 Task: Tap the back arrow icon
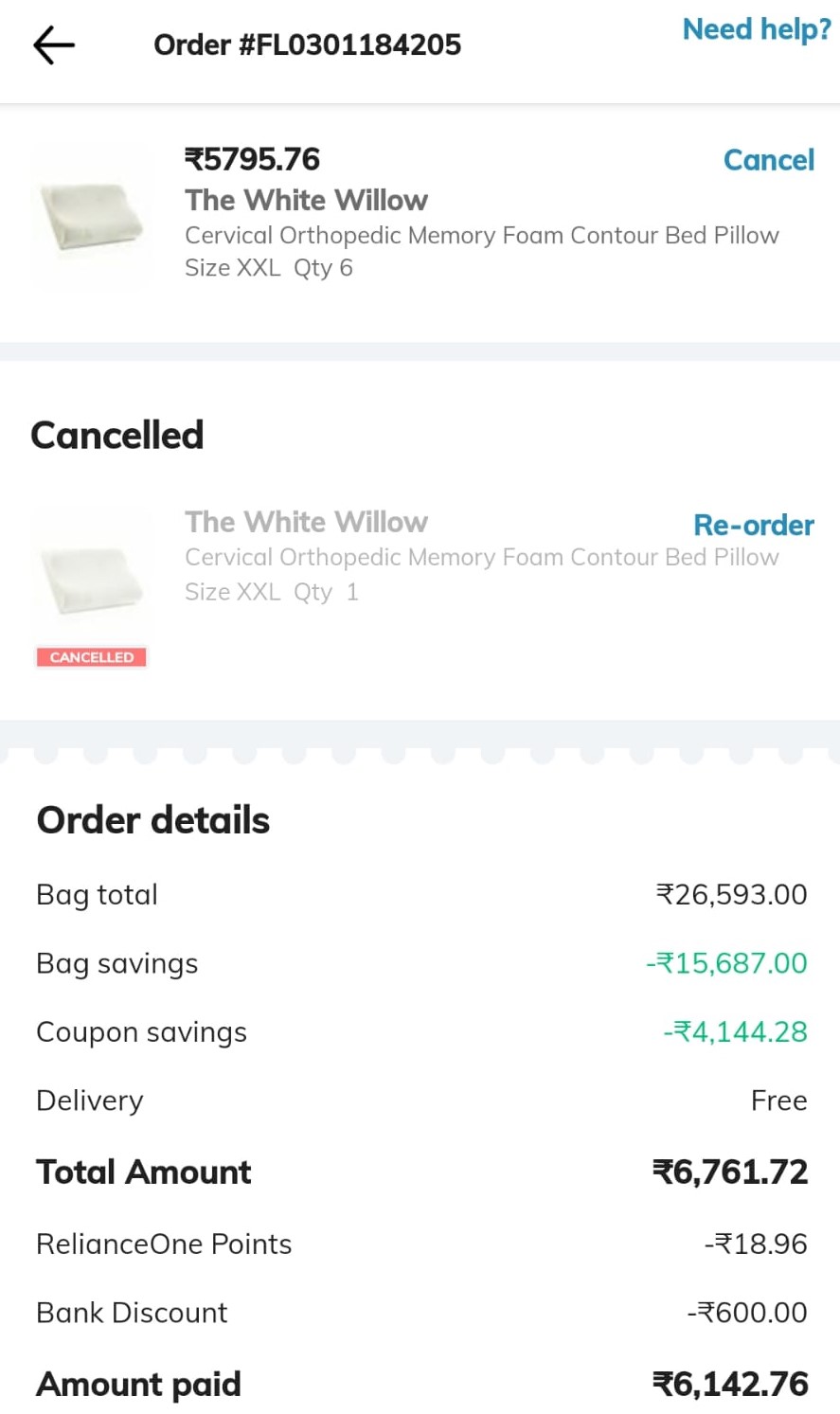point(54,45)
